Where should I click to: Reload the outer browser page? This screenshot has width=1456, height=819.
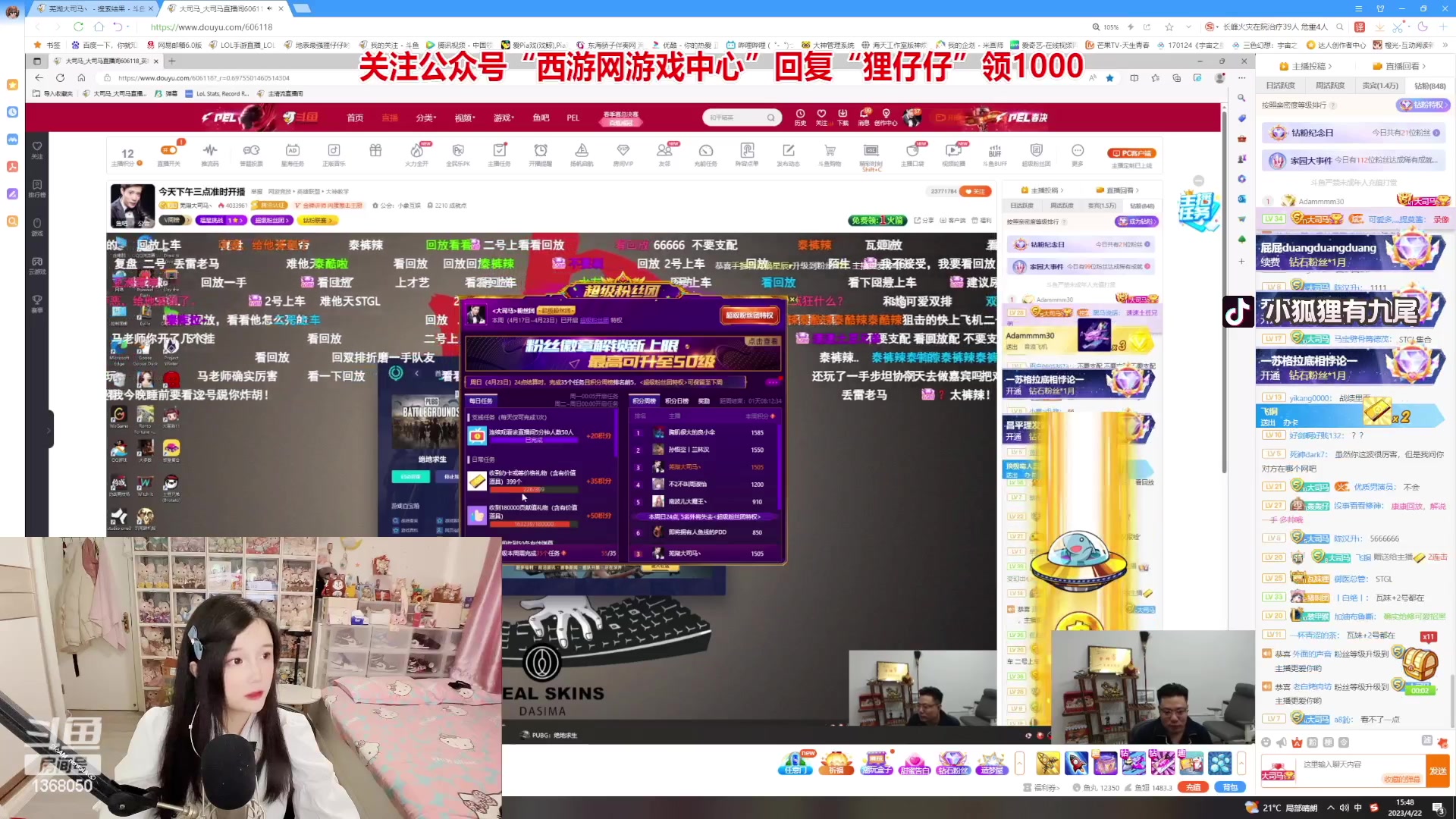click(78, 27)
